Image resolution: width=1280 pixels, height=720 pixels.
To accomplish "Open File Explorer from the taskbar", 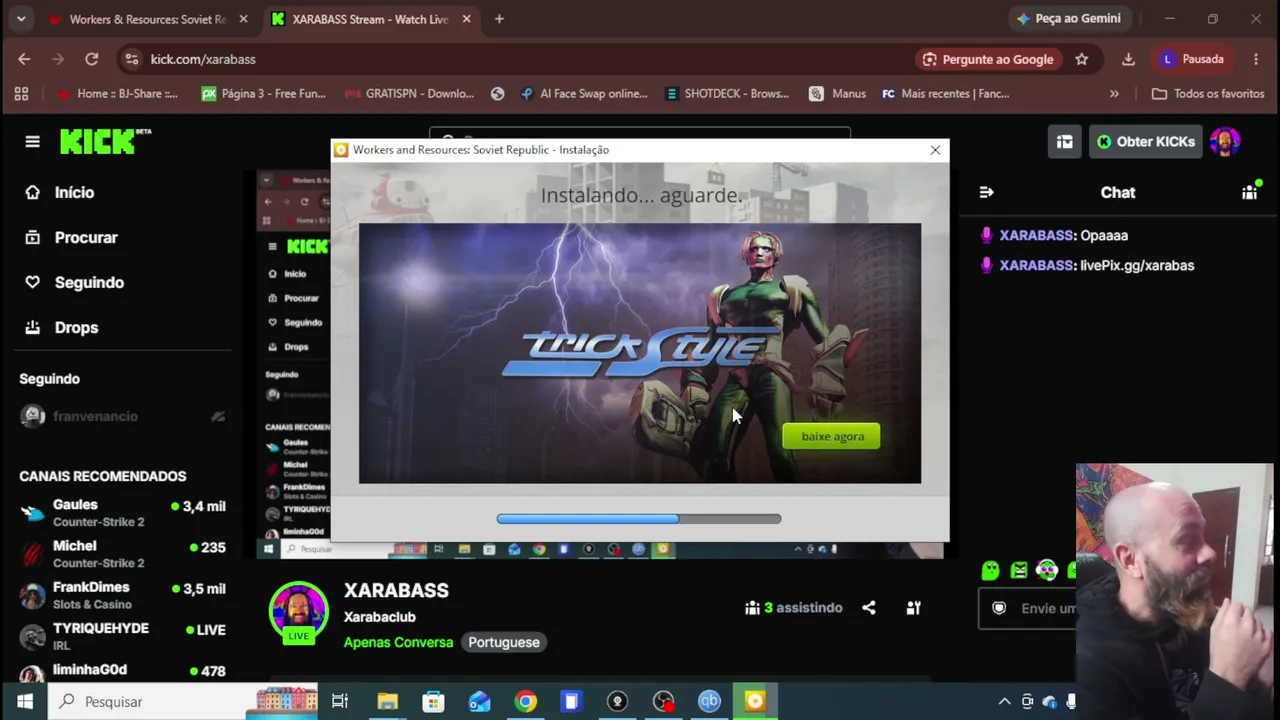I will [x=387, y=701].
